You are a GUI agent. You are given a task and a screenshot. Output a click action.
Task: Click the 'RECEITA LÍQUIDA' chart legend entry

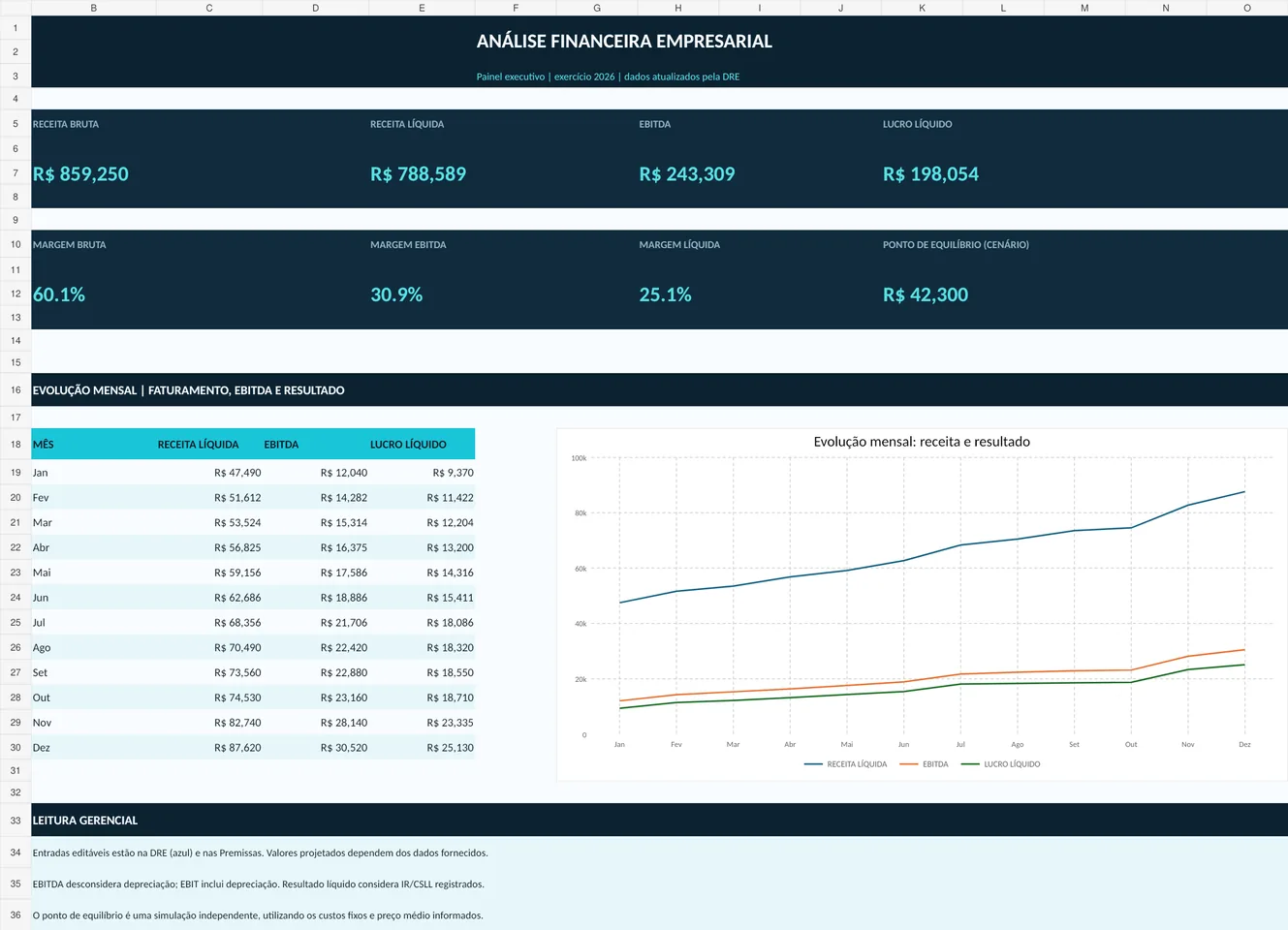click(x=846, y=764)
